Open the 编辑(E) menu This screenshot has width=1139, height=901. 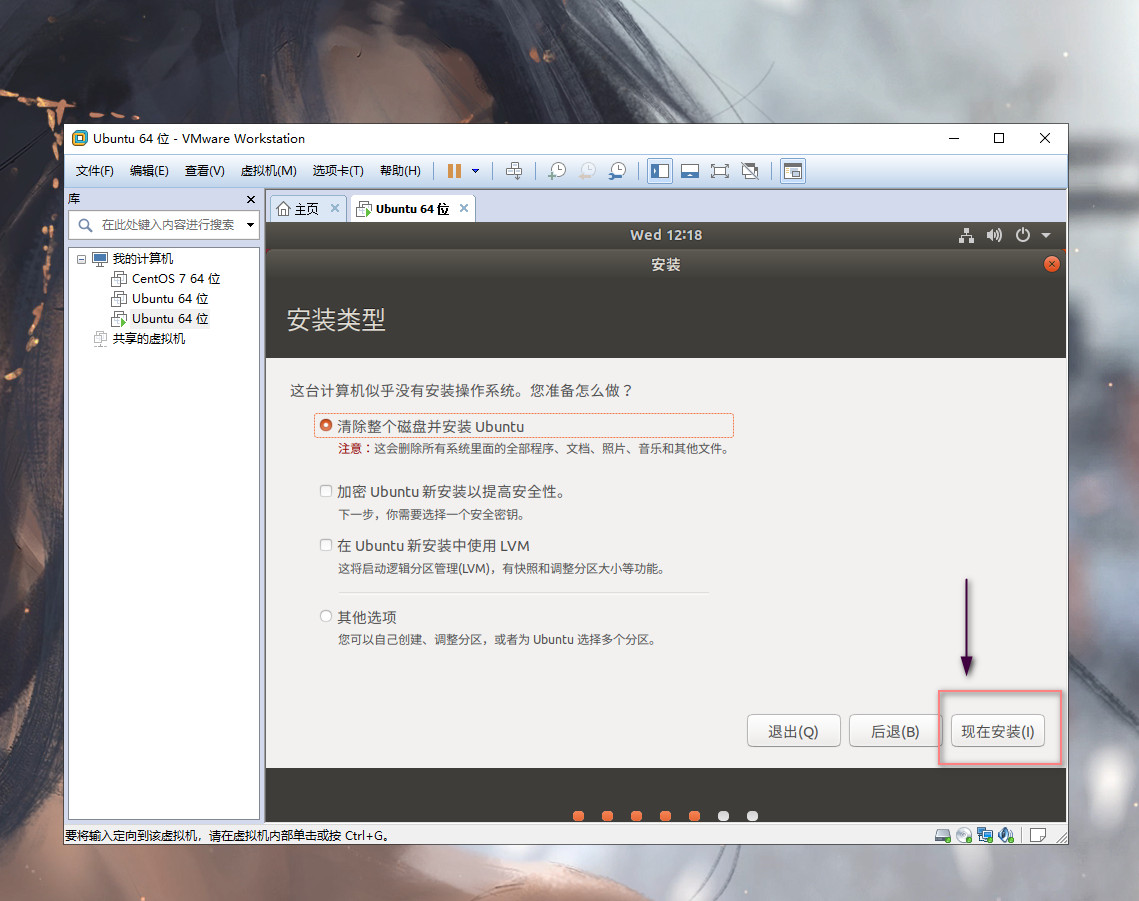(149, 171)
